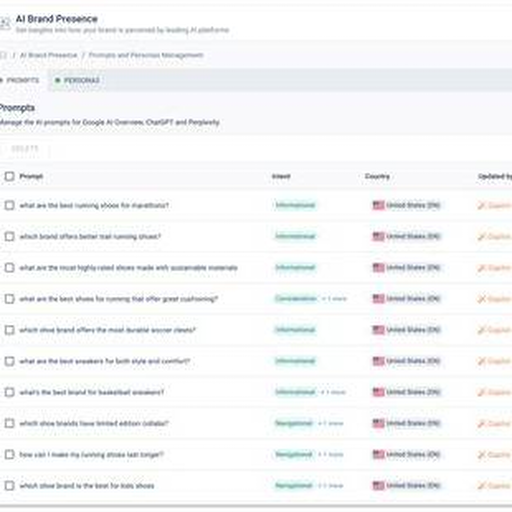Click the US flag in great cushioning row
Viewport: 512px width, 512px height.
[x=378, y=298]
